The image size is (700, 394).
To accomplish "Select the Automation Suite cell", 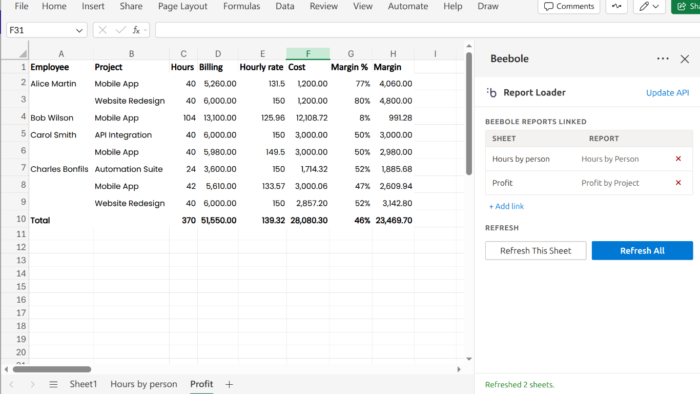I will pyautogui.click(x=131, y=169).
